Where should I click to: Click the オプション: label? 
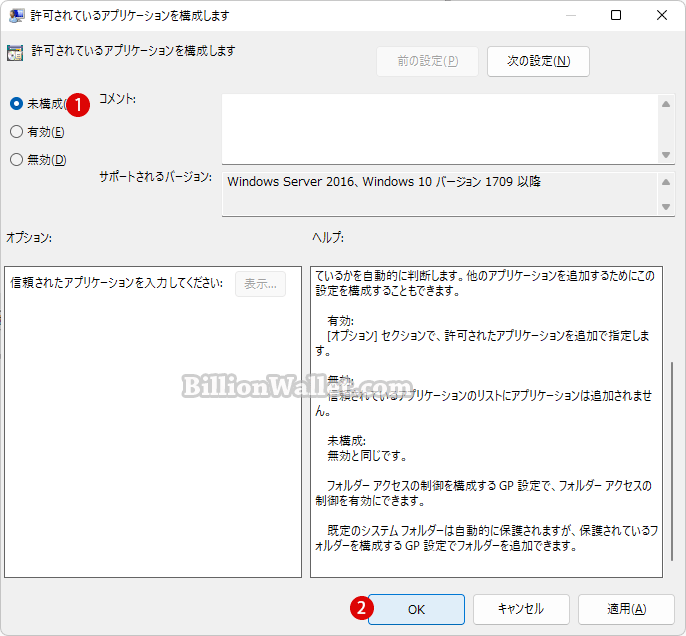[x=29, y=238]
